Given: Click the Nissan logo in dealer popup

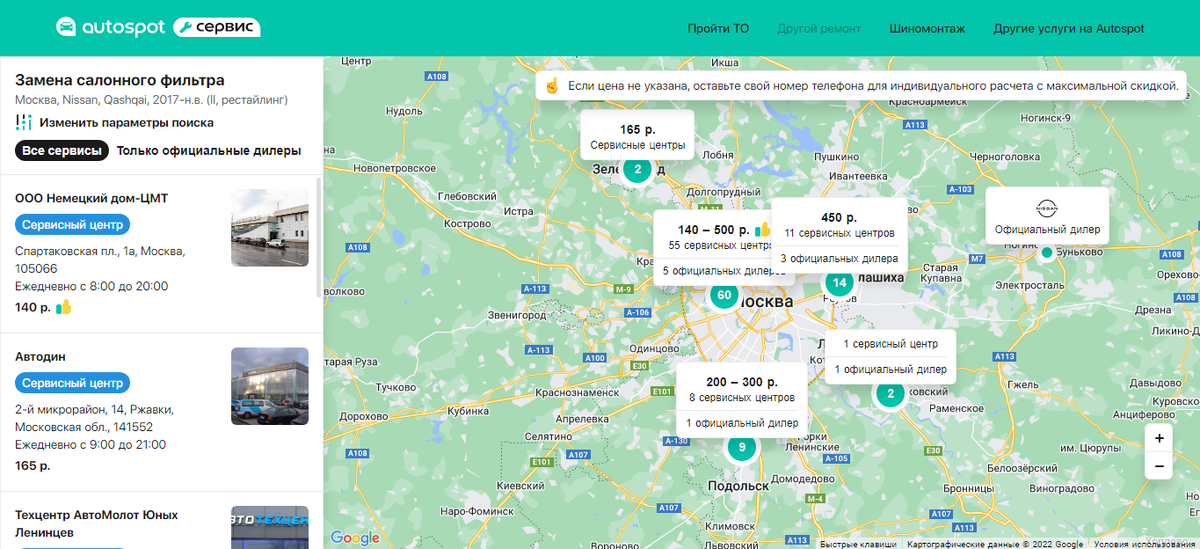Looking at the screenshot, I should [x=1047, y=207].
